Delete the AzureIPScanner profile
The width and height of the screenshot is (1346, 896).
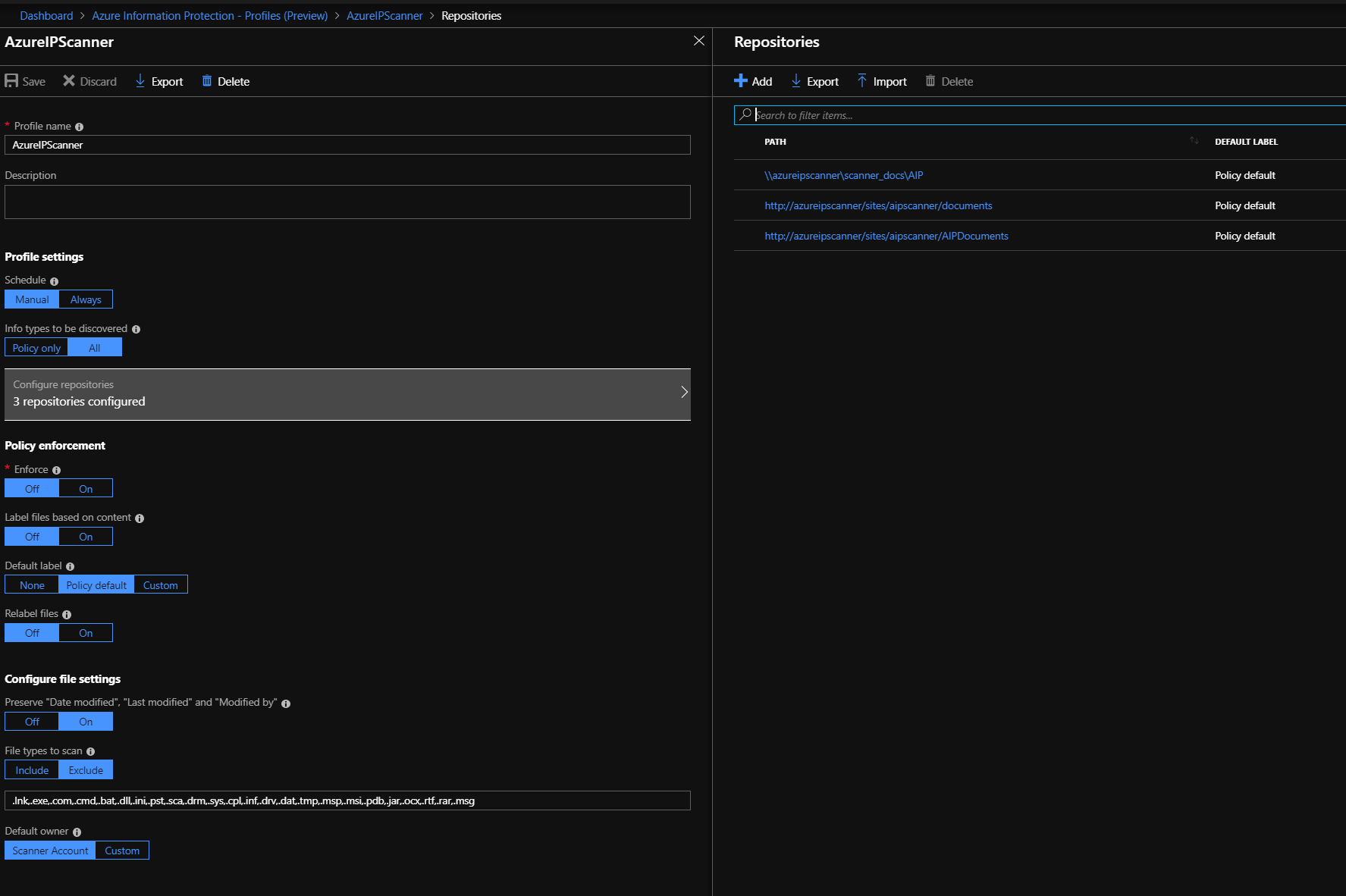coord(225,81)
